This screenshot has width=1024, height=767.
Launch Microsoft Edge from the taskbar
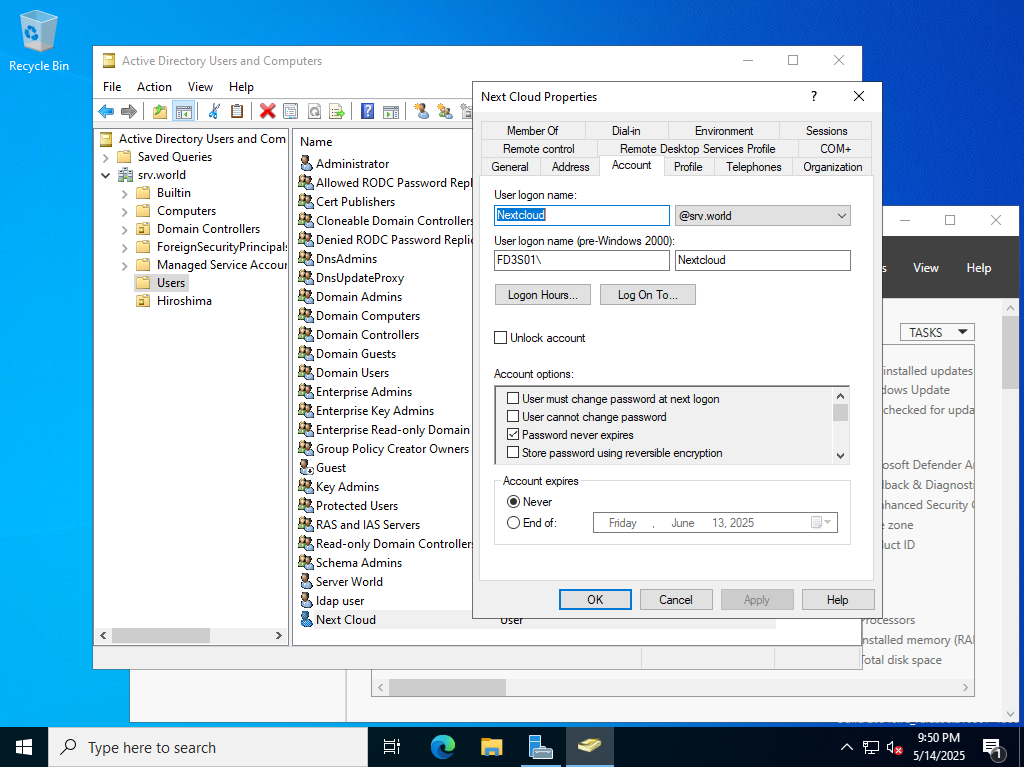[x=443, y=747]
